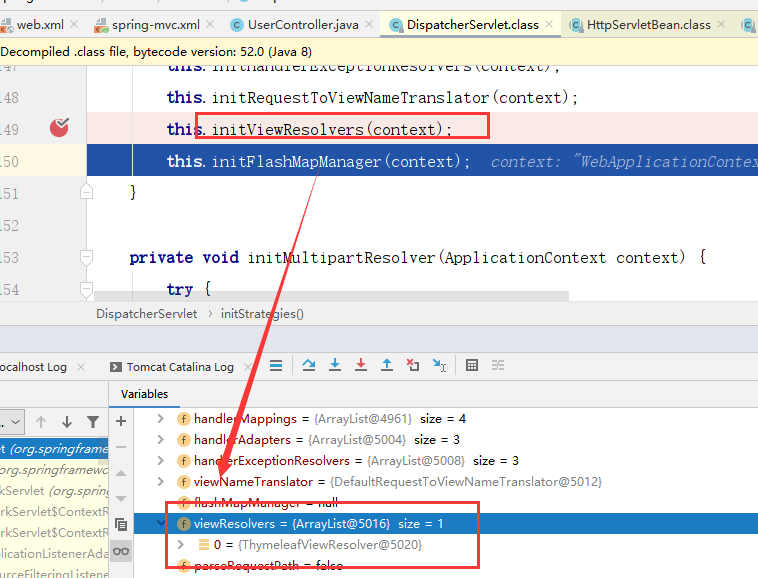Collapse the method fold marker at line 151

[x=86, y=192]
